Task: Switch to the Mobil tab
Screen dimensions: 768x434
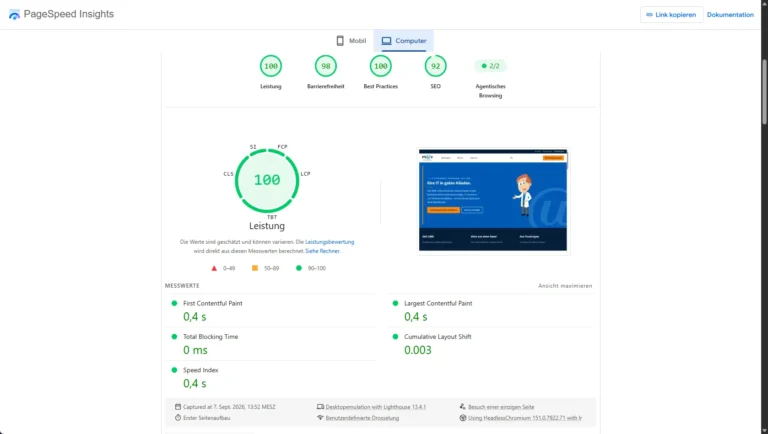Action: tap(351, 41)
